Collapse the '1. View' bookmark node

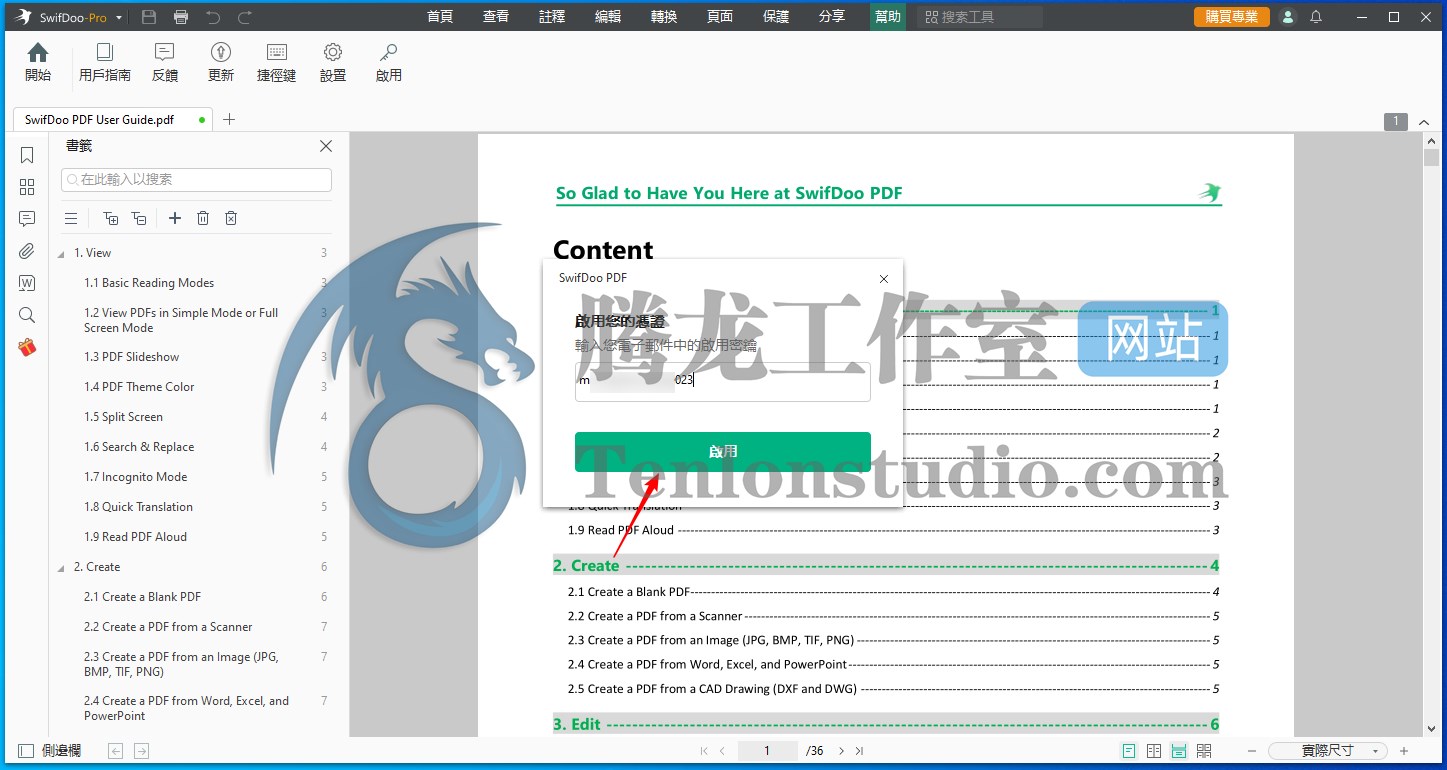click(x=61, y=253)
